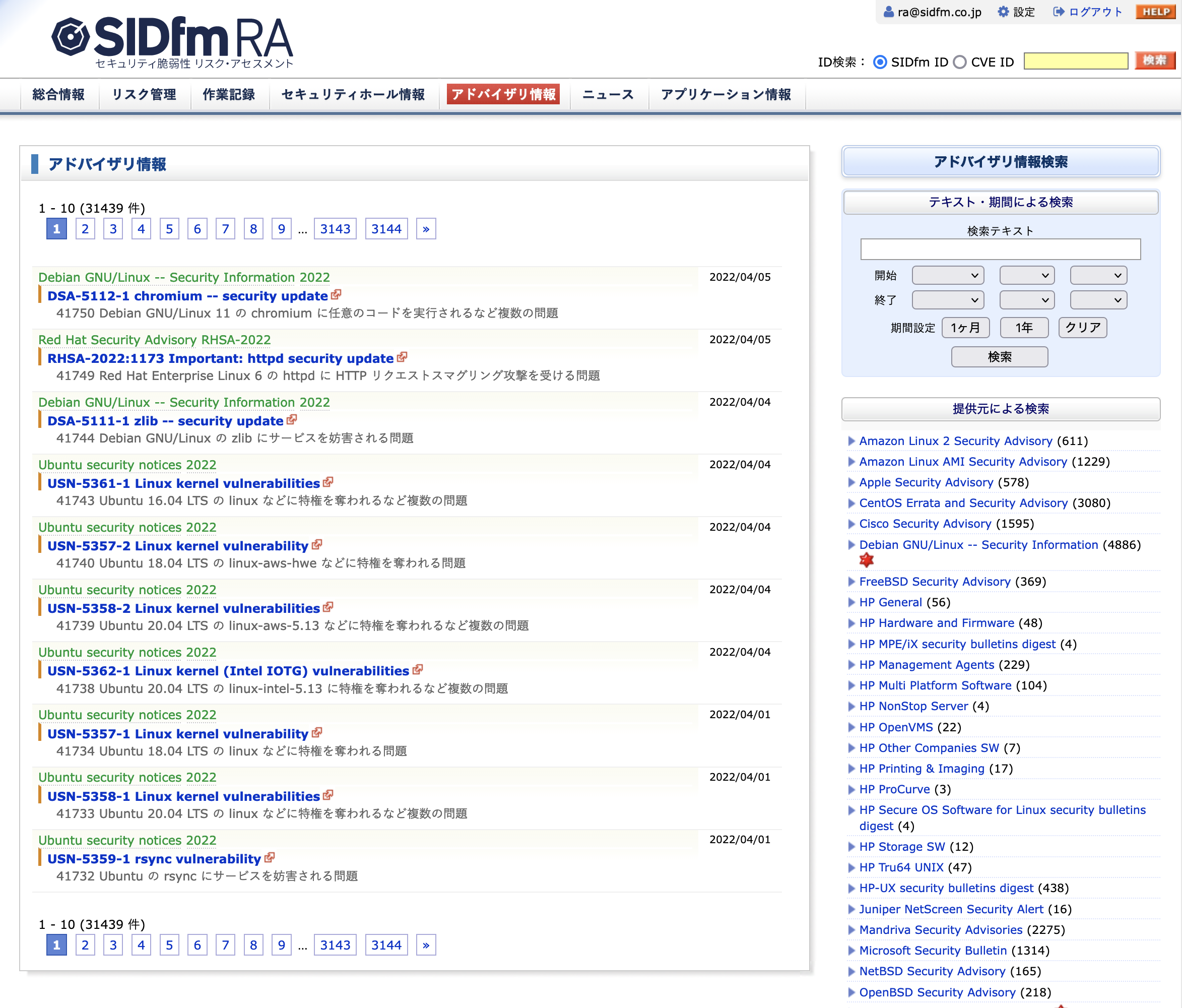Open the ニュース tab

click(608, 94)
